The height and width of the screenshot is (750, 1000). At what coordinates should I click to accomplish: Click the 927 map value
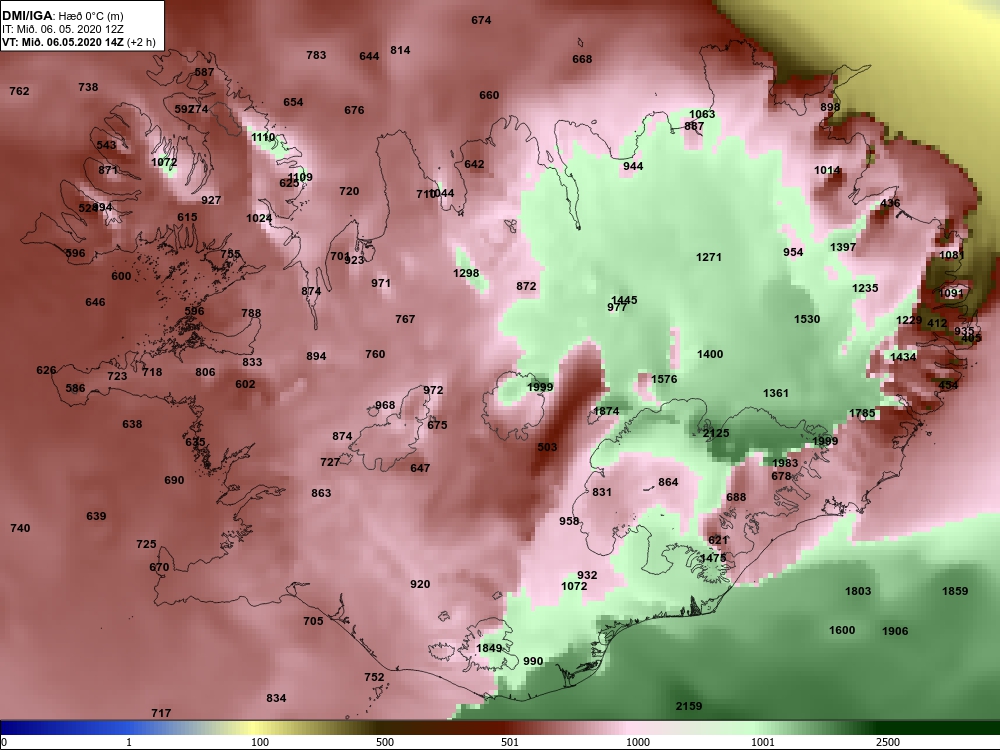tap(210, 200)
